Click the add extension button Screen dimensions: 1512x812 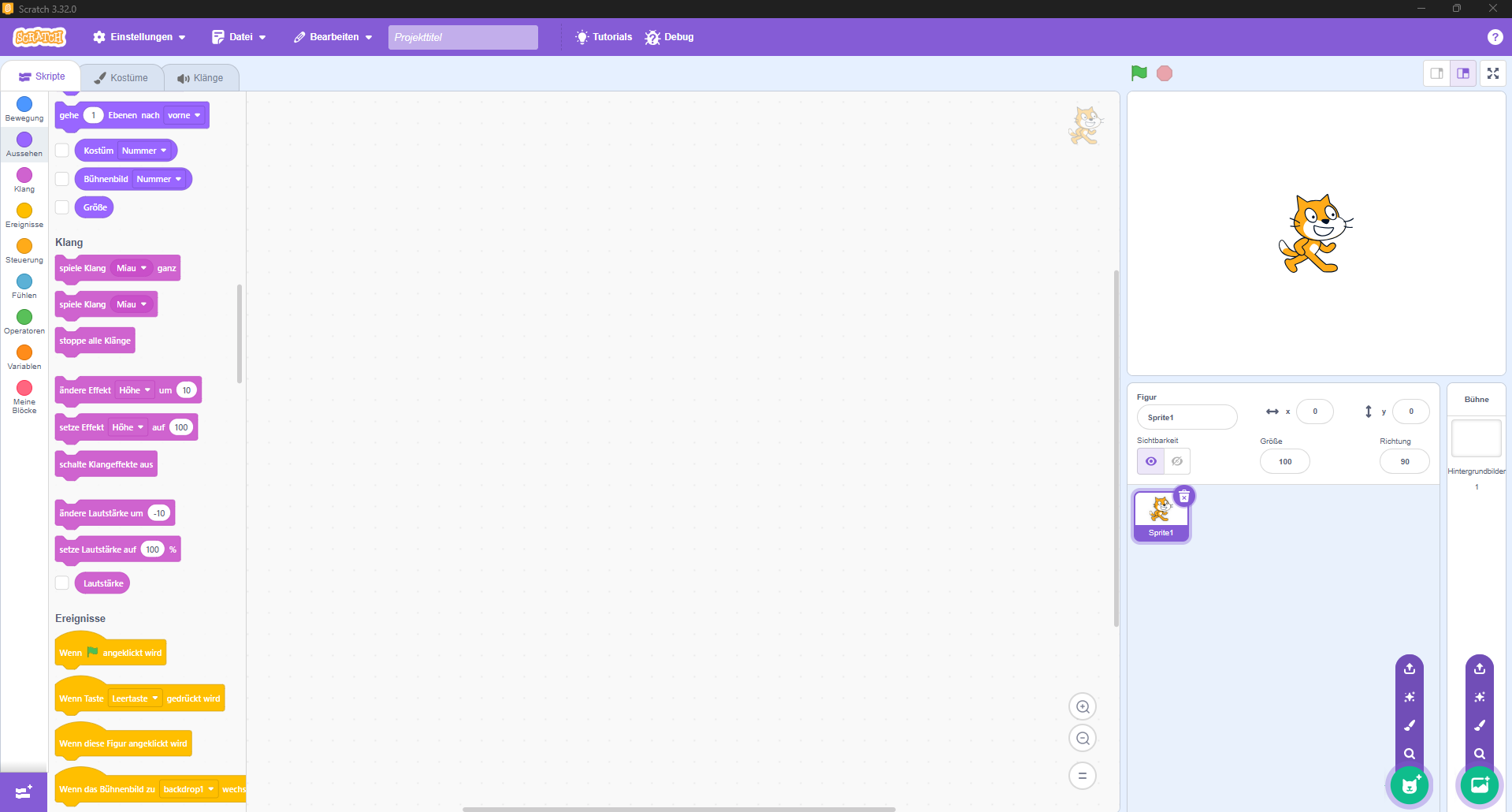tap(24, 792)
